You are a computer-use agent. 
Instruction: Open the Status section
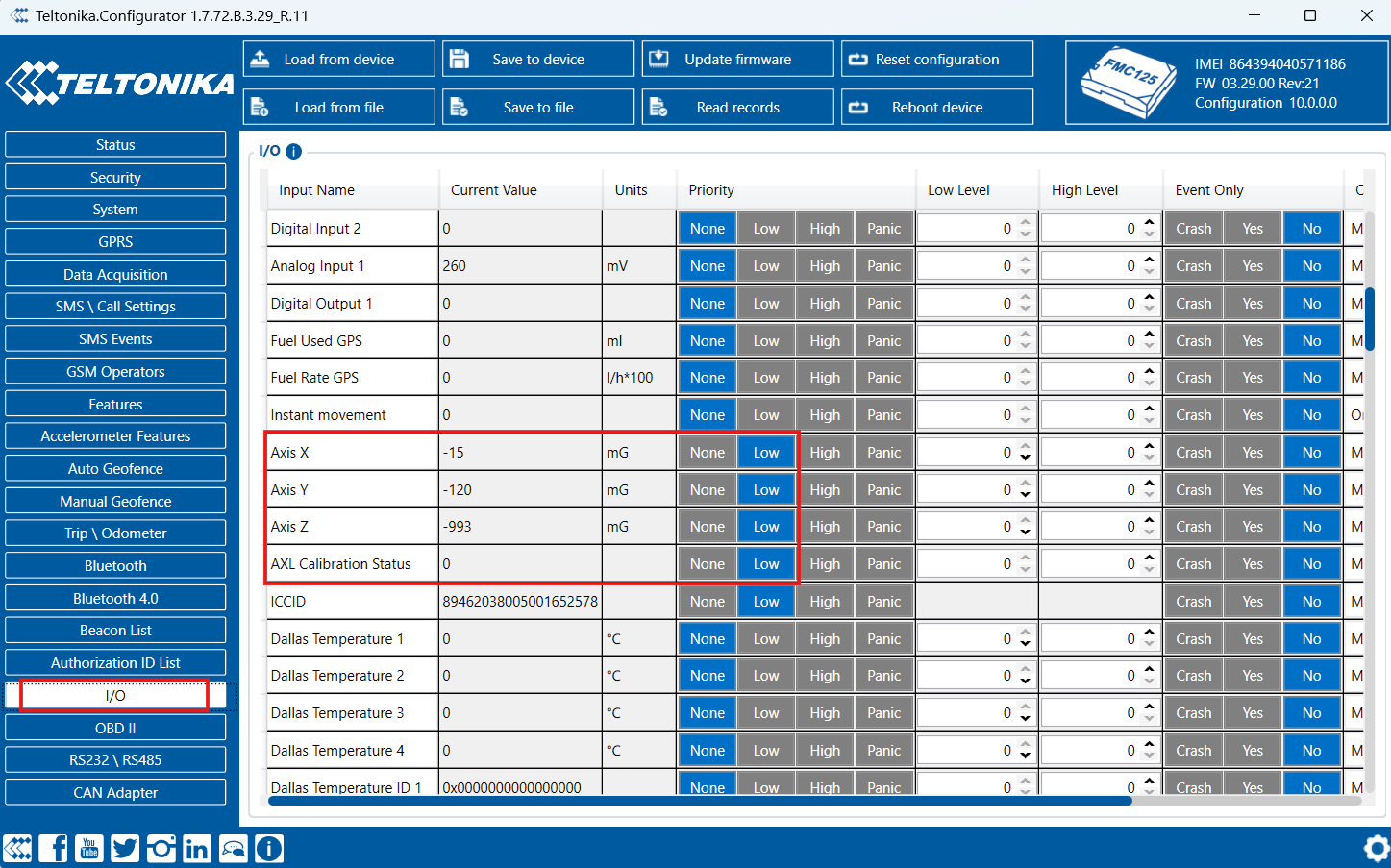pyautogui.click(x=115, y=145)
